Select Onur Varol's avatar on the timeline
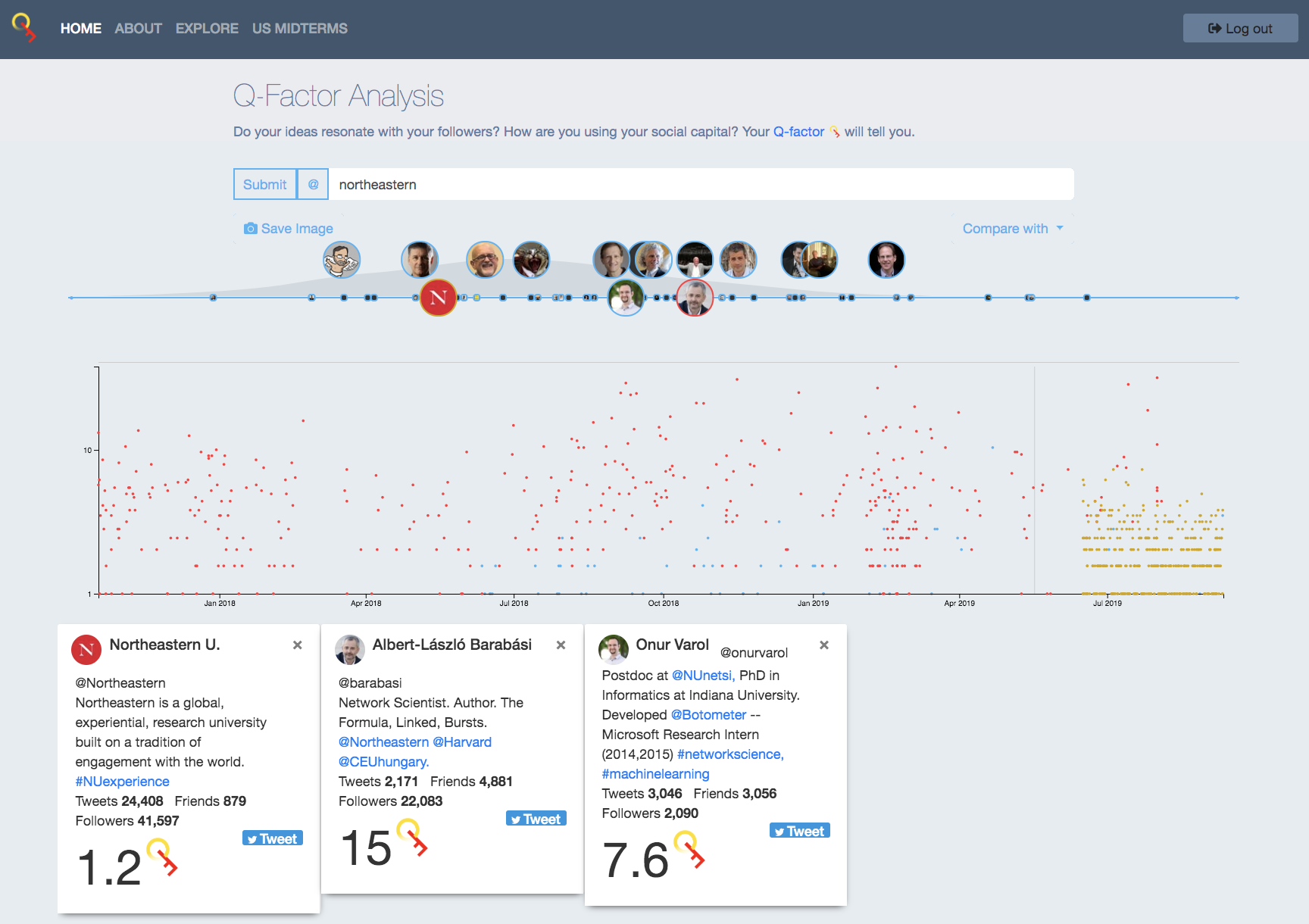The height and width of the screenshot is (924, 1309). (626, 298)
